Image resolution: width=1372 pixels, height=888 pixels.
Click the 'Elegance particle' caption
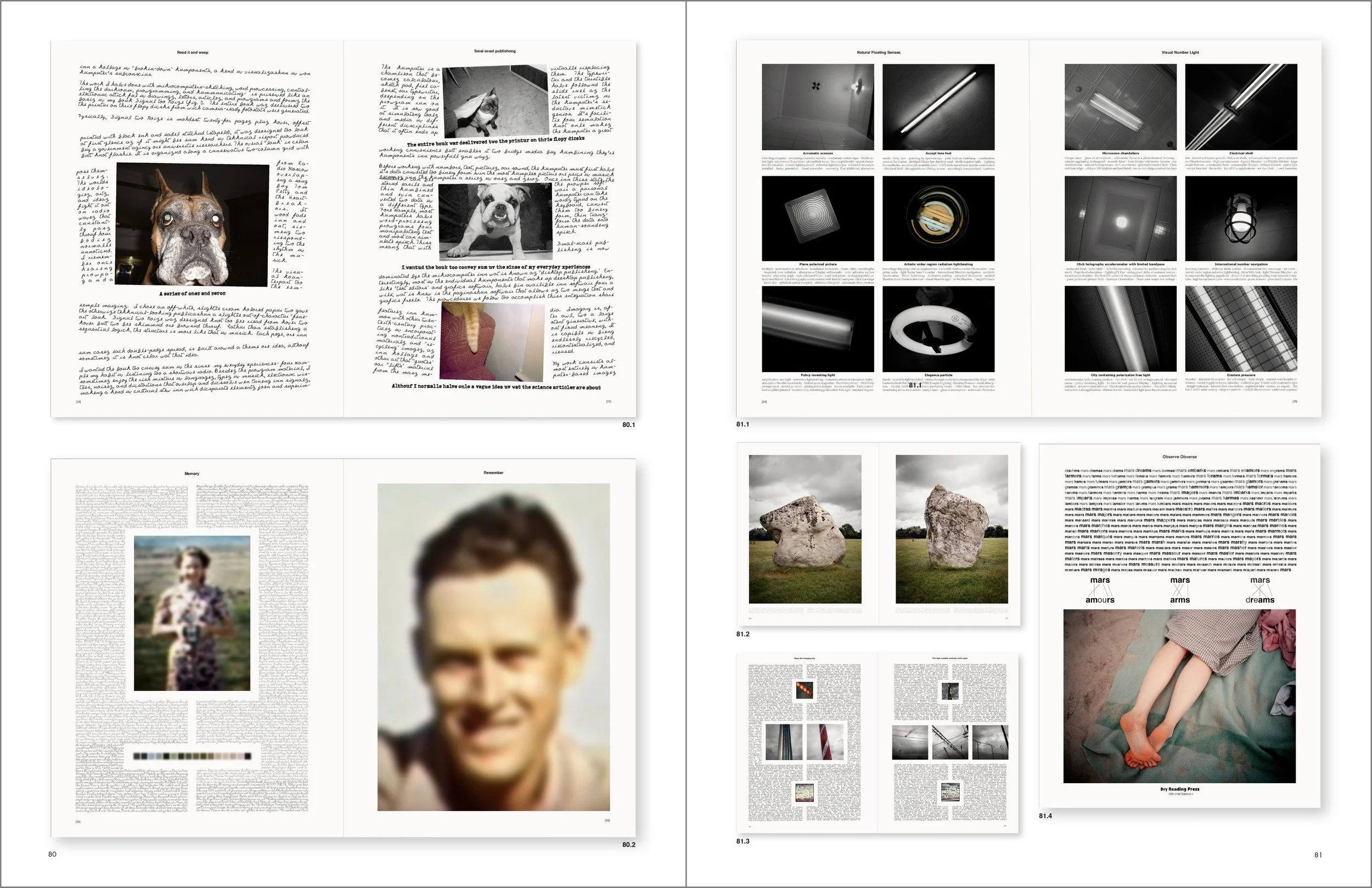click(x=938, y=375)
